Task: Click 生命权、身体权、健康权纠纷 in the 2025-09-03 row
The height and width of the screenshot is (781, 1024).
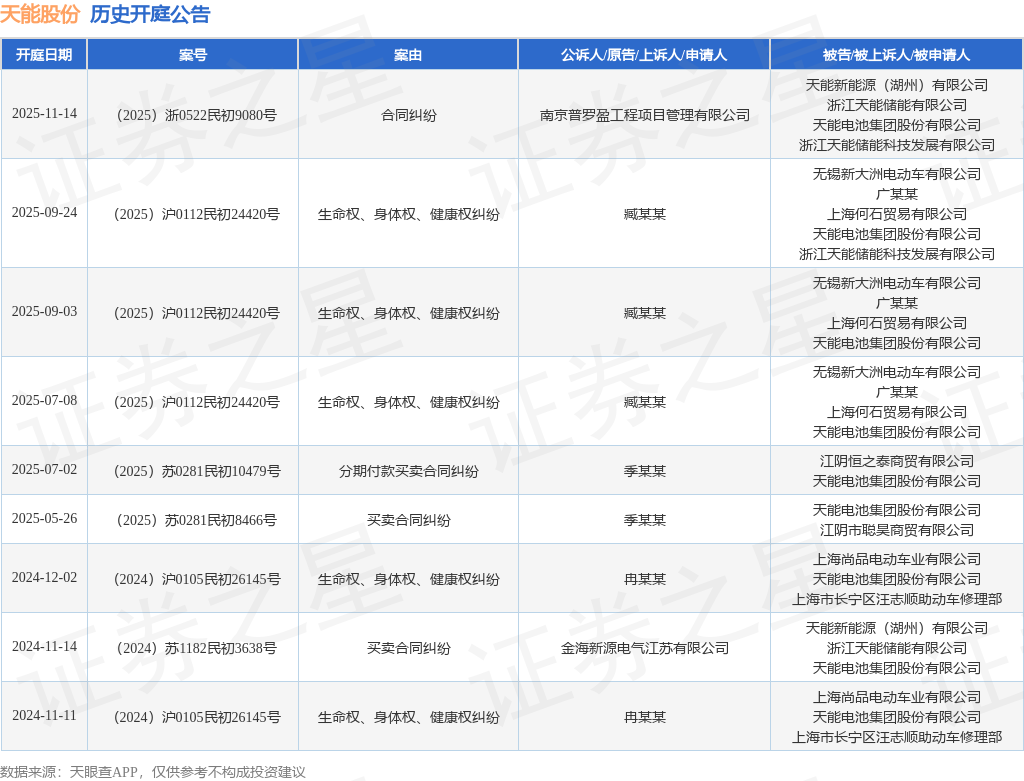Action: point(408,313)
